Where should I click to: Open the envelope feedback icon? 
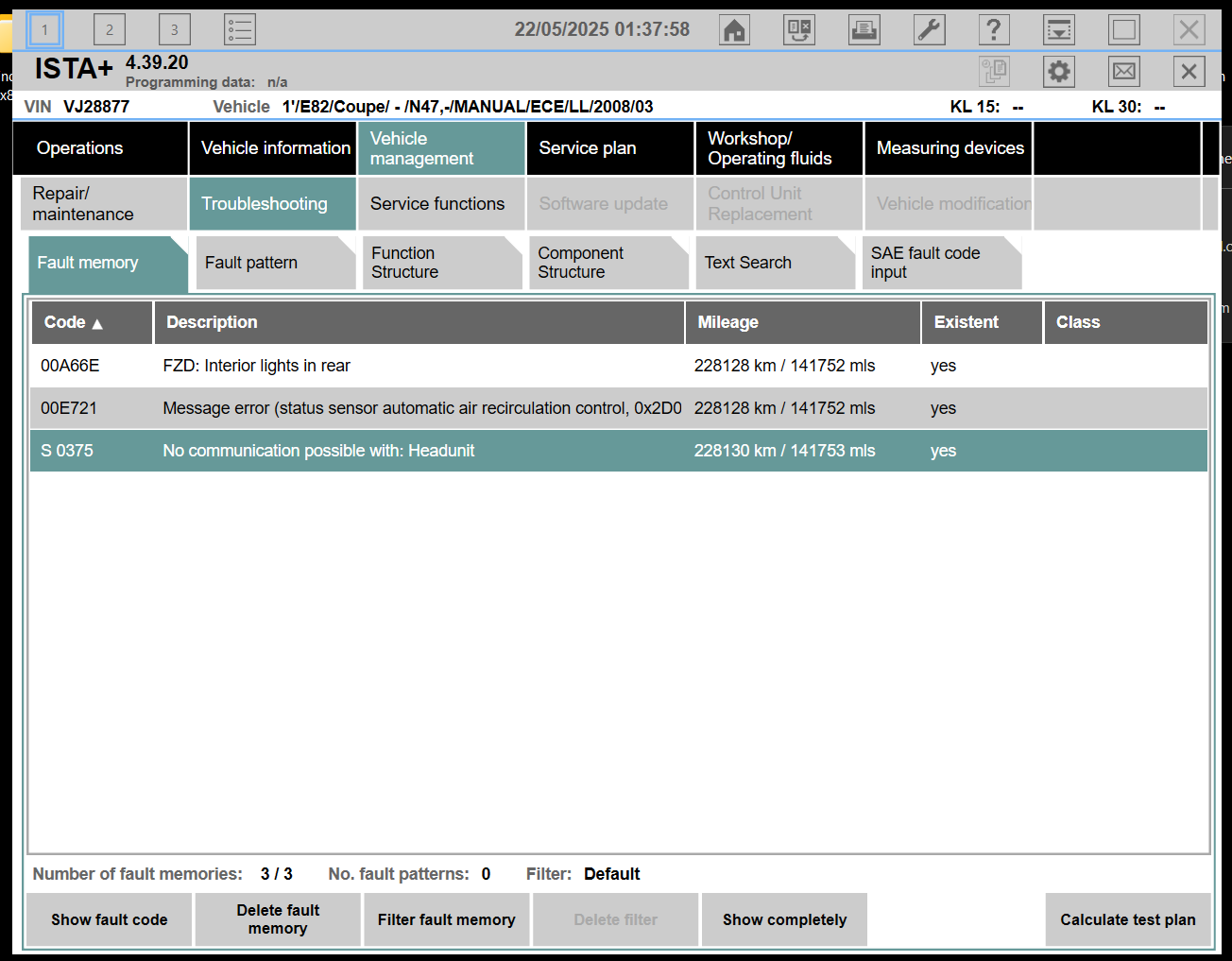(x=1124, y=72)
